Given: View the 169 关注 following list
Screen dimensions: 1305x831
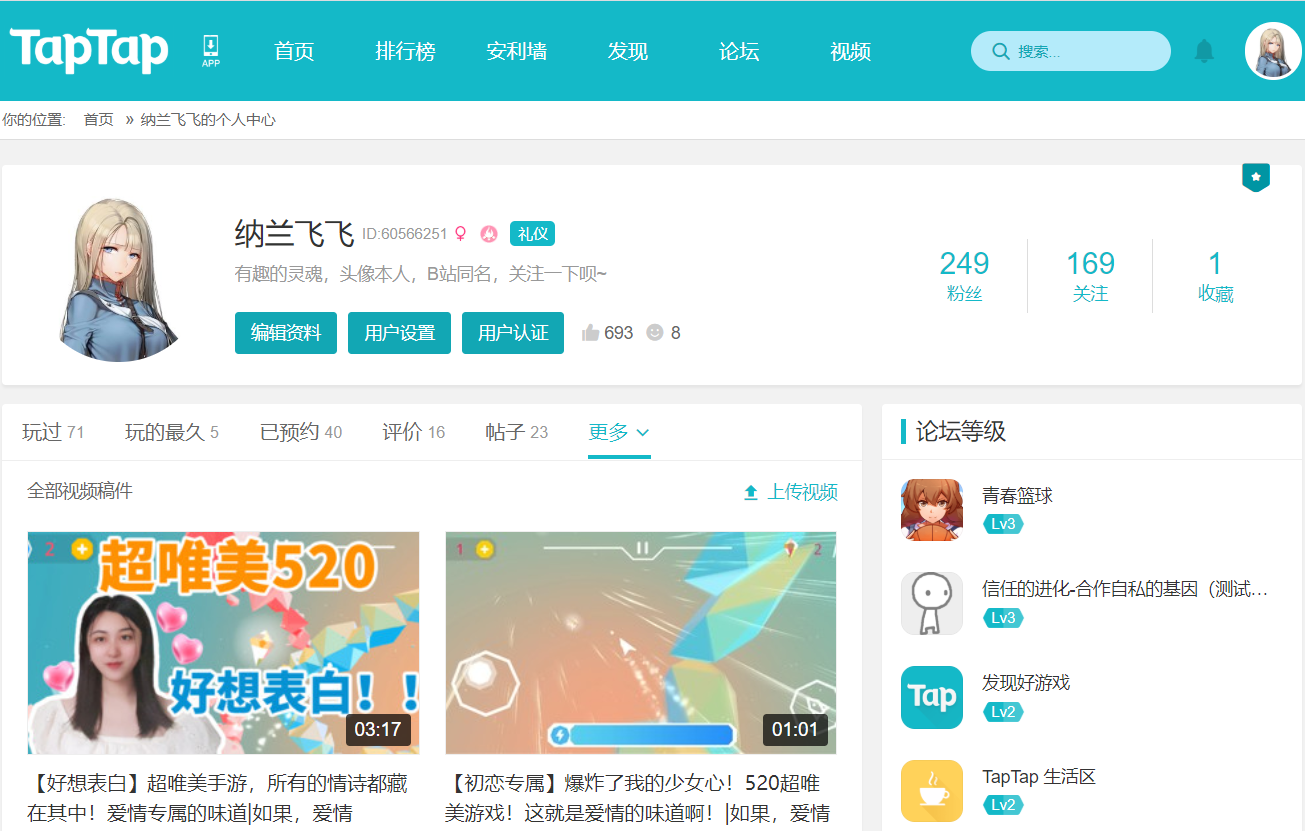Looking at the screenshot, I should (1090, 276).
